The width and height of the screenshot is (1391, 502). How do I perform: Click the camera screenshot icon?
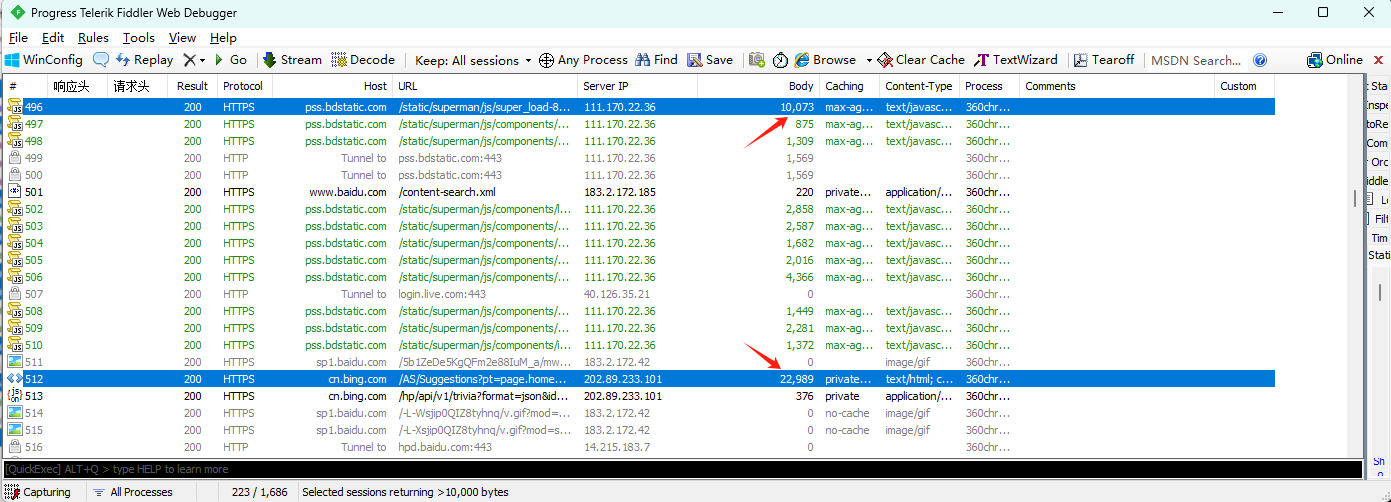[x=757, y=60]
